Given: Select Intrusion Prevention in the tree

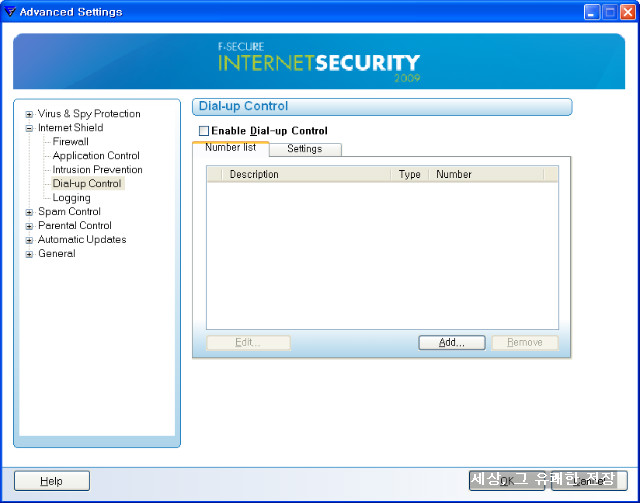Looking at the screenshot, I should (97, 169).
